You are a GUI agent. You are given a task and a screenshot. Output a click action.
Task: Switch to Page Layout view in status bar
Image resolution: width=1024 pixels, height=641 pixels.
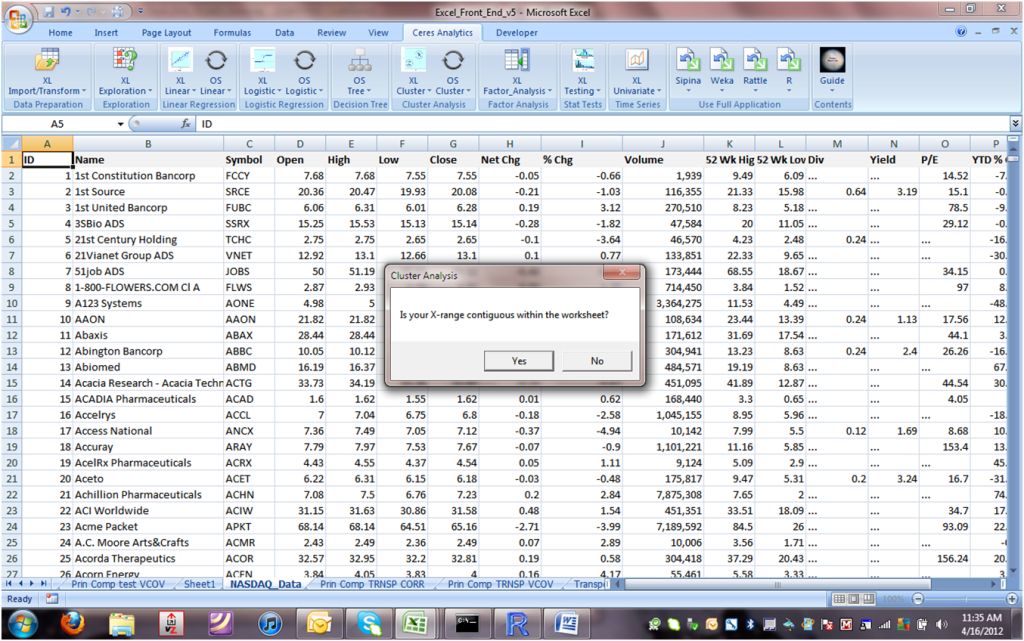pos(854,599)
